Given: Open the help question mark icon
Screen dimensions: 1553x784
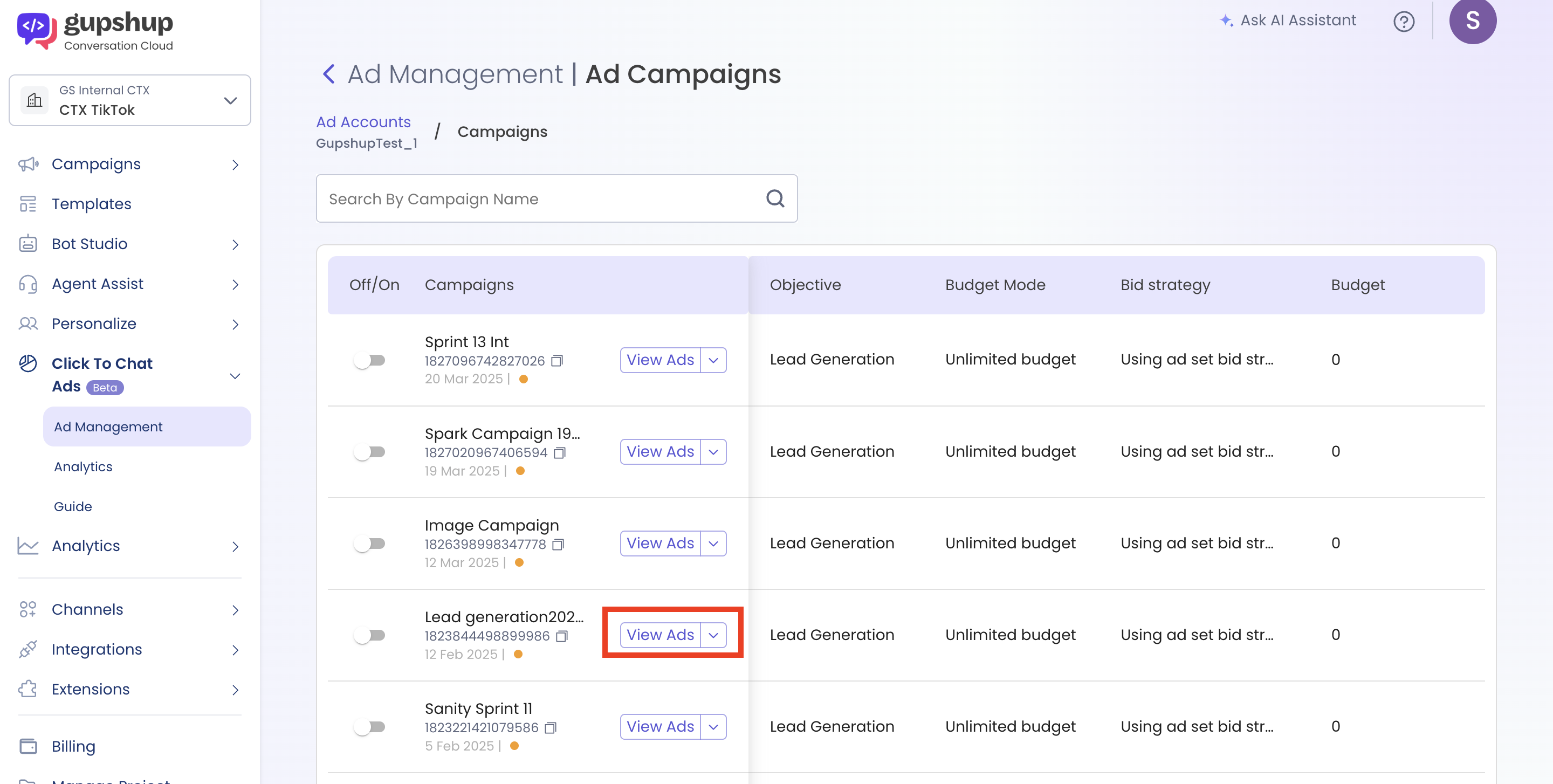Looking at the screenshot, I should 1404,22.
